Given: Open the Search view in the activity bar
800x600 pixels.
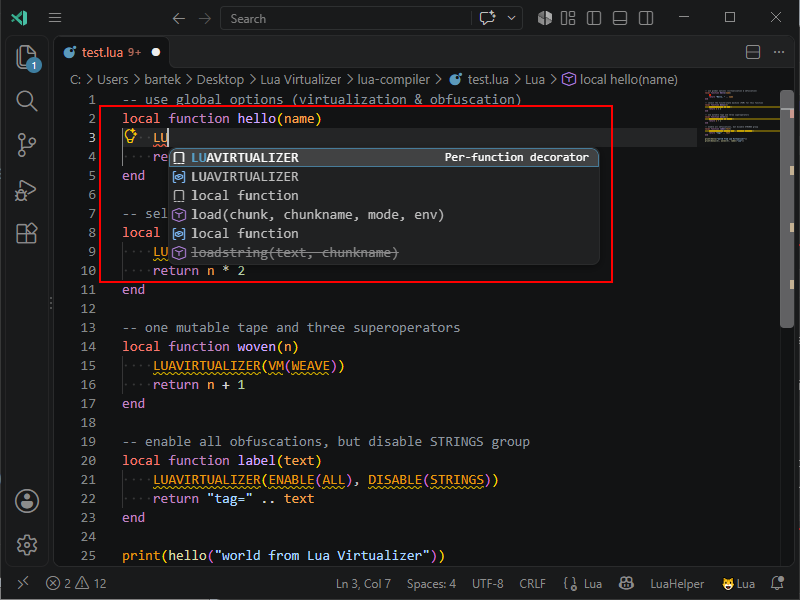Looking at the screenshot, I should (27, 101).
